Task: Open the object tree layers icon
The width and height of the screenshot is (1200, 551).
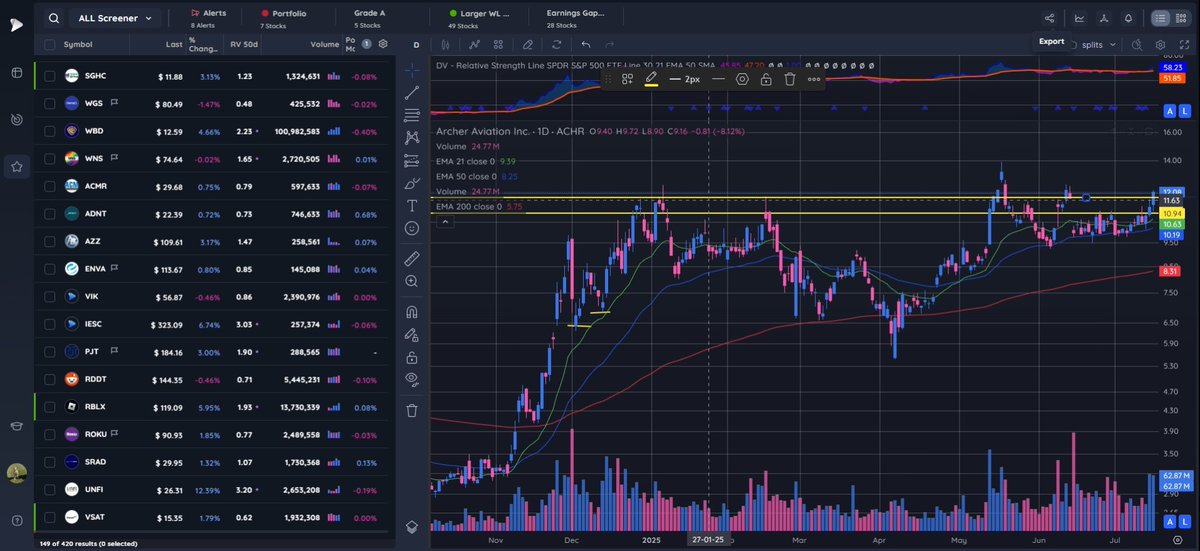Action: tap(412, 526)
